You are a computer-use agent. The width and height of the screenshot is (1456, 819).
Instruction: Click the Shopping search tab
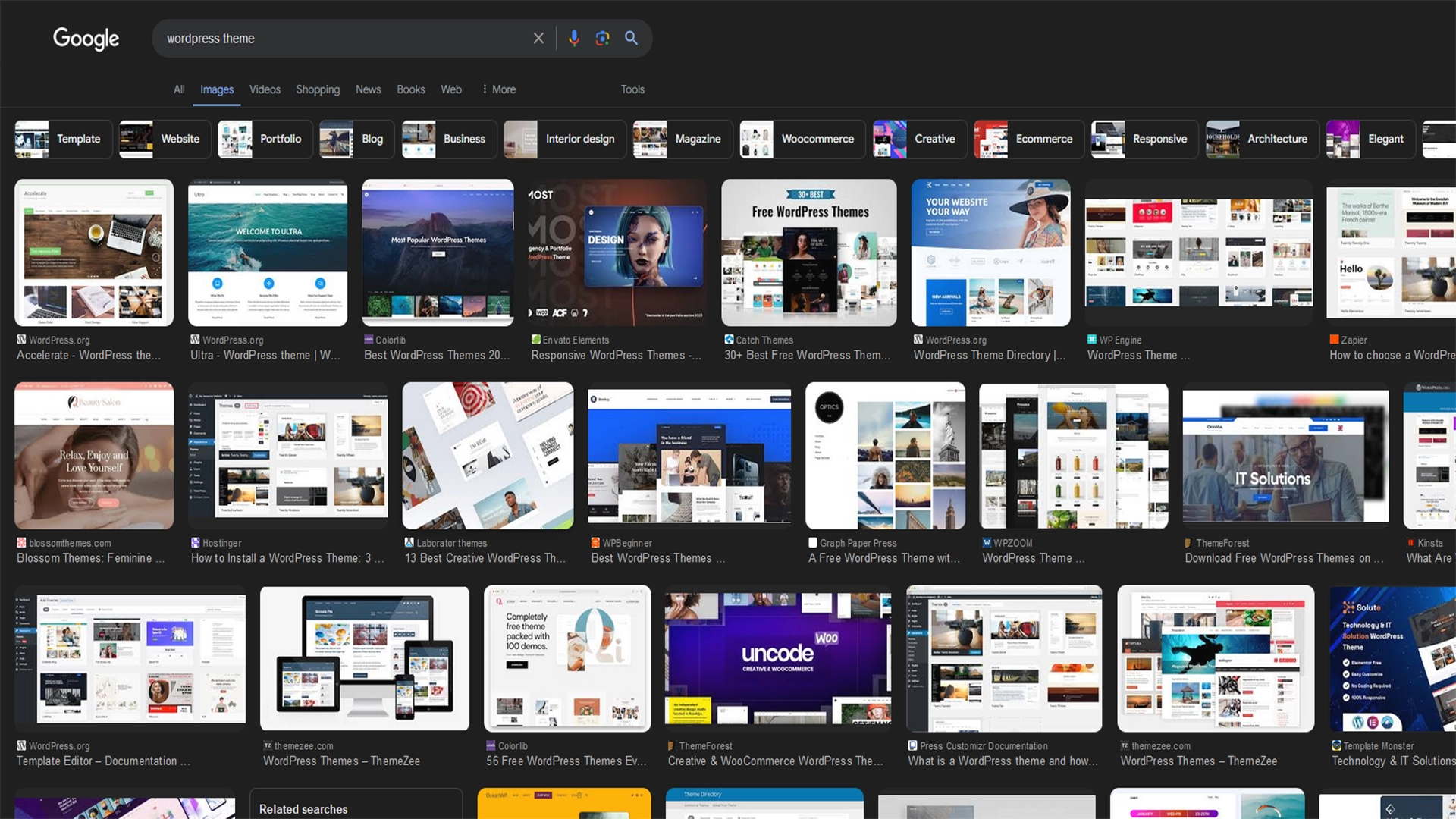[317, 88]
